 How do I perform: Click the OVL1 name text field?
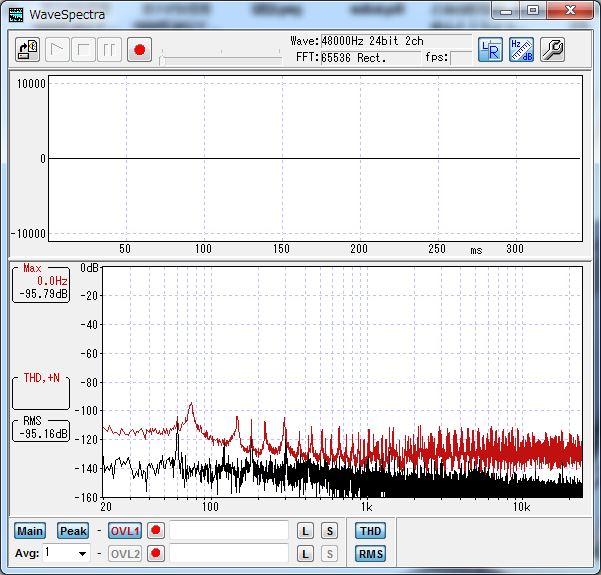click(229, 531)
